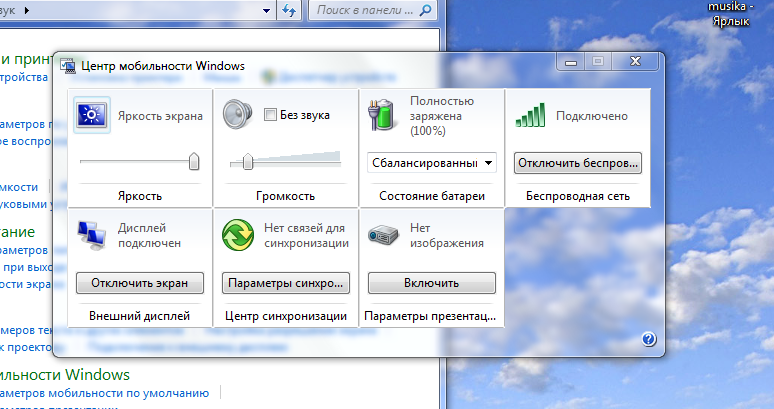Click the projector presentation icon
The height and width of the screenshot is (409, 774).
[383, 235]
